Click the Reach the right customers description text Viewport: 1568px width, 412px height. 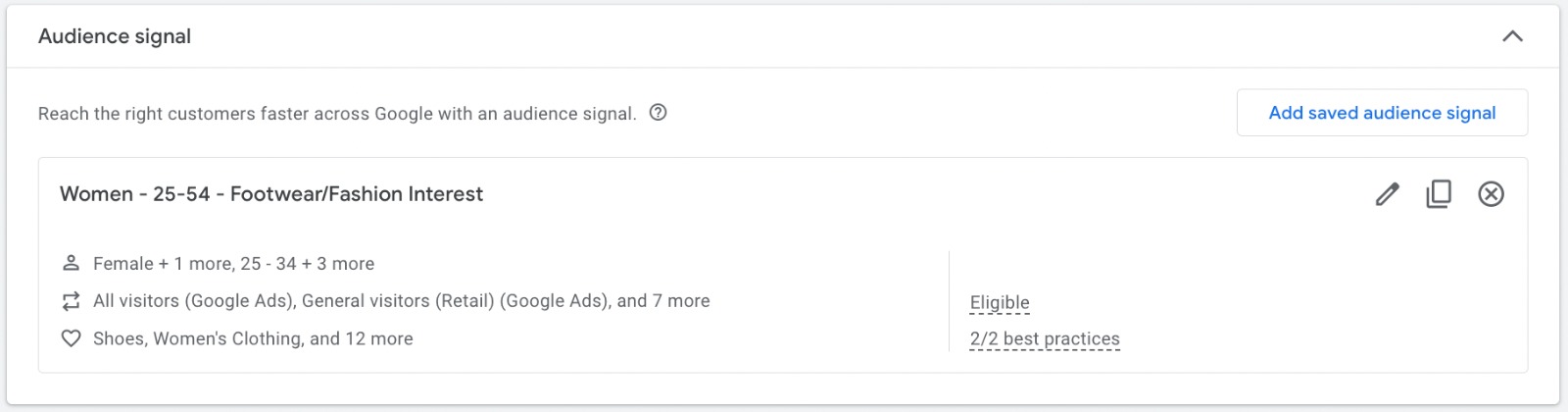click(337, 114)
